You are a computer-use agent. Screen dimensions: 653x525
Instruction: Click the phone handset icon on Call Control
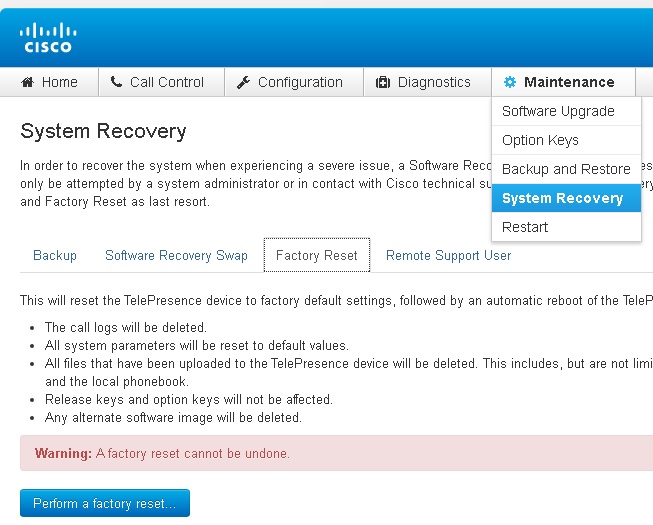coord(116,82)
